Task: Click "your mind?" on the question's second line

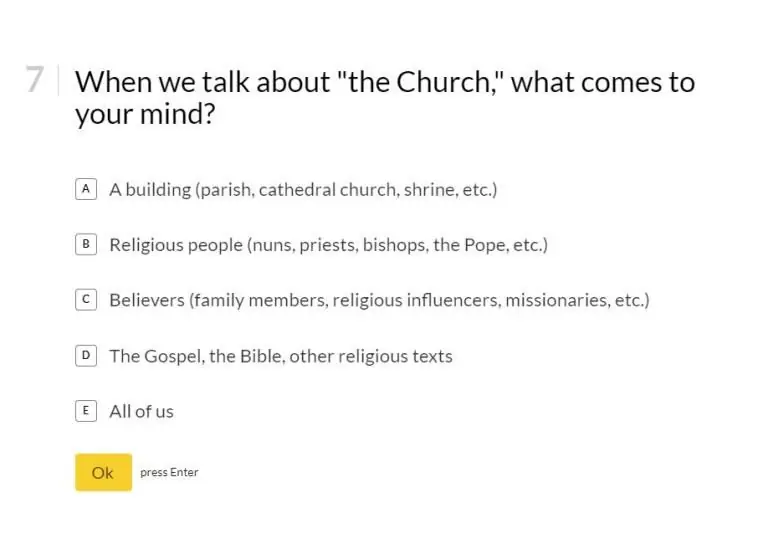Action: pyautogui.click(x=145, y=115)
